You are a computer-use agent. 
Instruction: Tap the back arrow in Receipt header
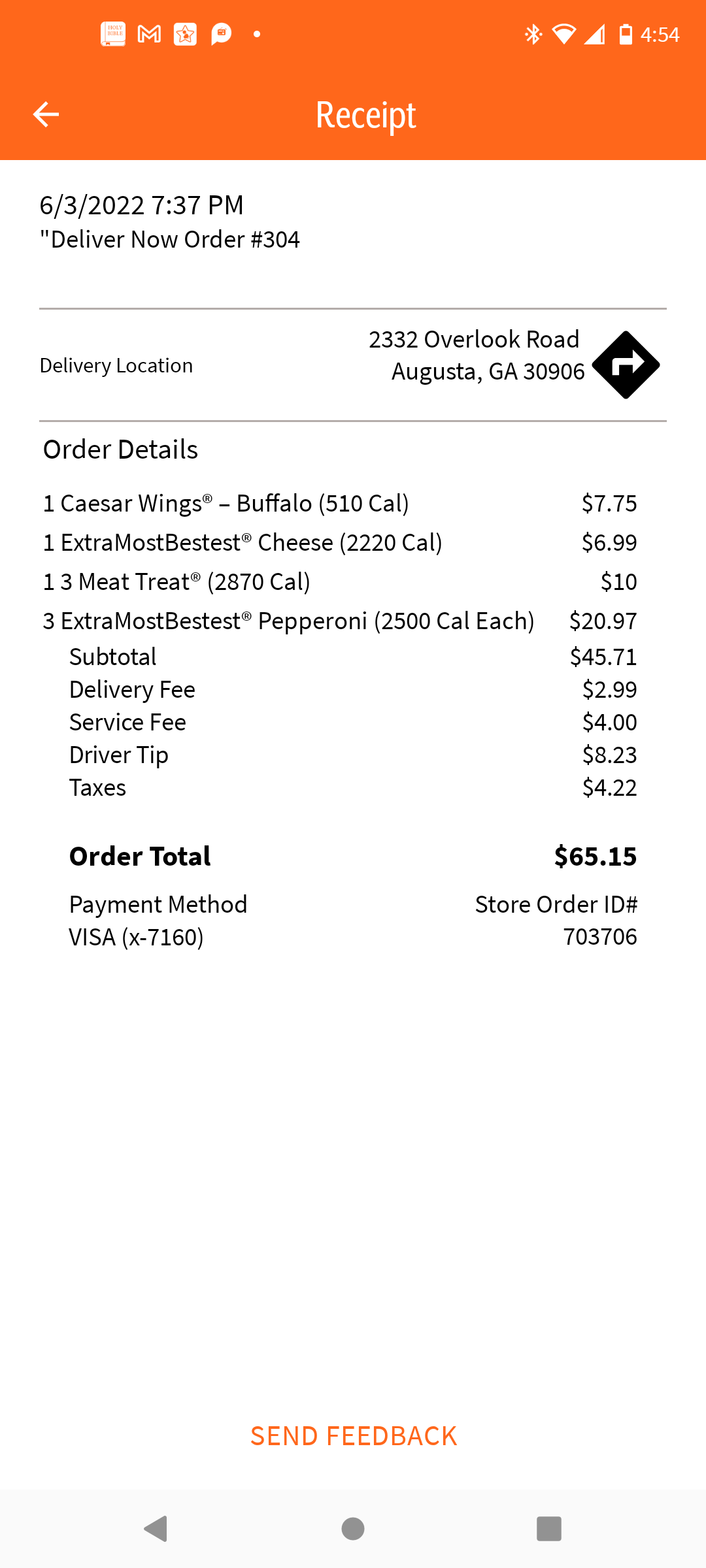tap(46, 114)
